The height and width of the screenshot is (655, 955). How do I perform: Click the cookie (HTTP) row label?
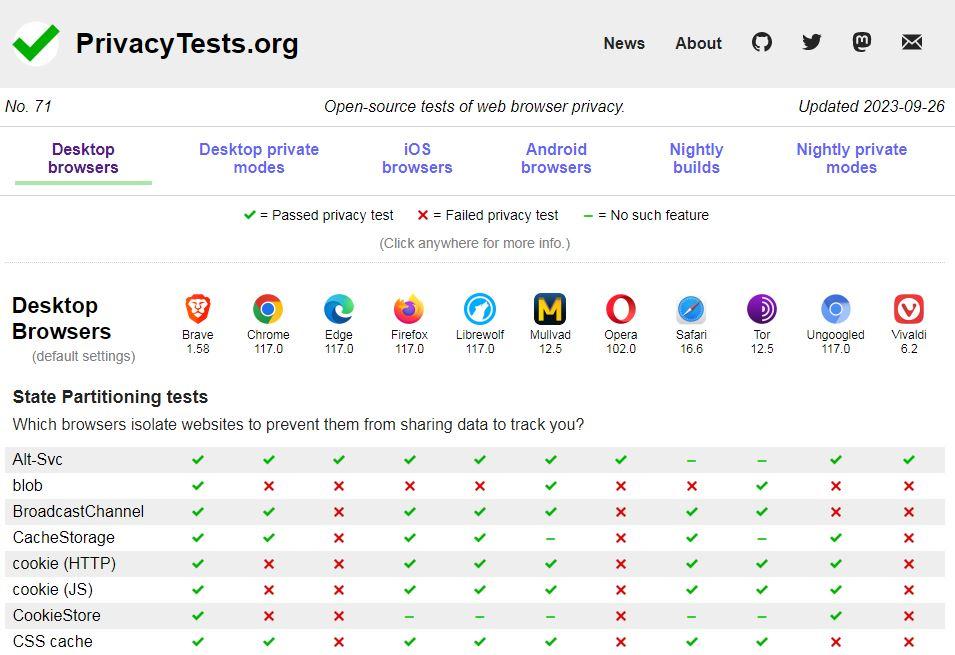pyautogui.click(x=64, y=564)
